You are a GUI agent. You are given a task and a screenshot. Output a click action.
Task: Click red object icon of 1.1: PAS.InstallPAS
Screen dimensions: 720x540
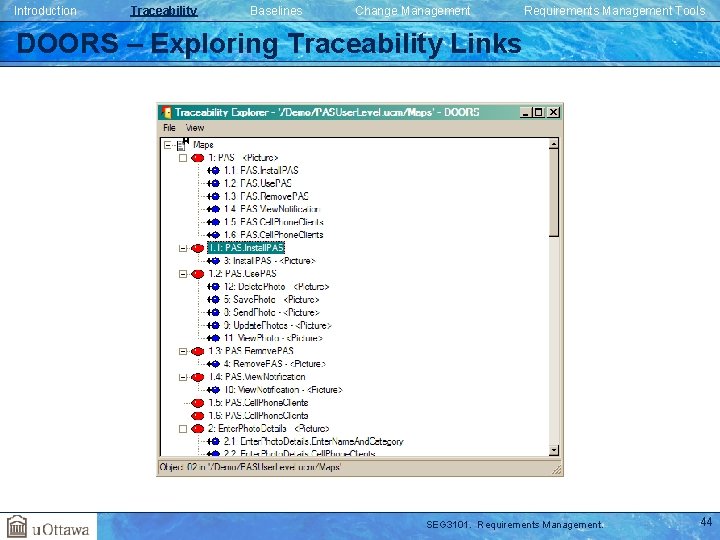197,248
